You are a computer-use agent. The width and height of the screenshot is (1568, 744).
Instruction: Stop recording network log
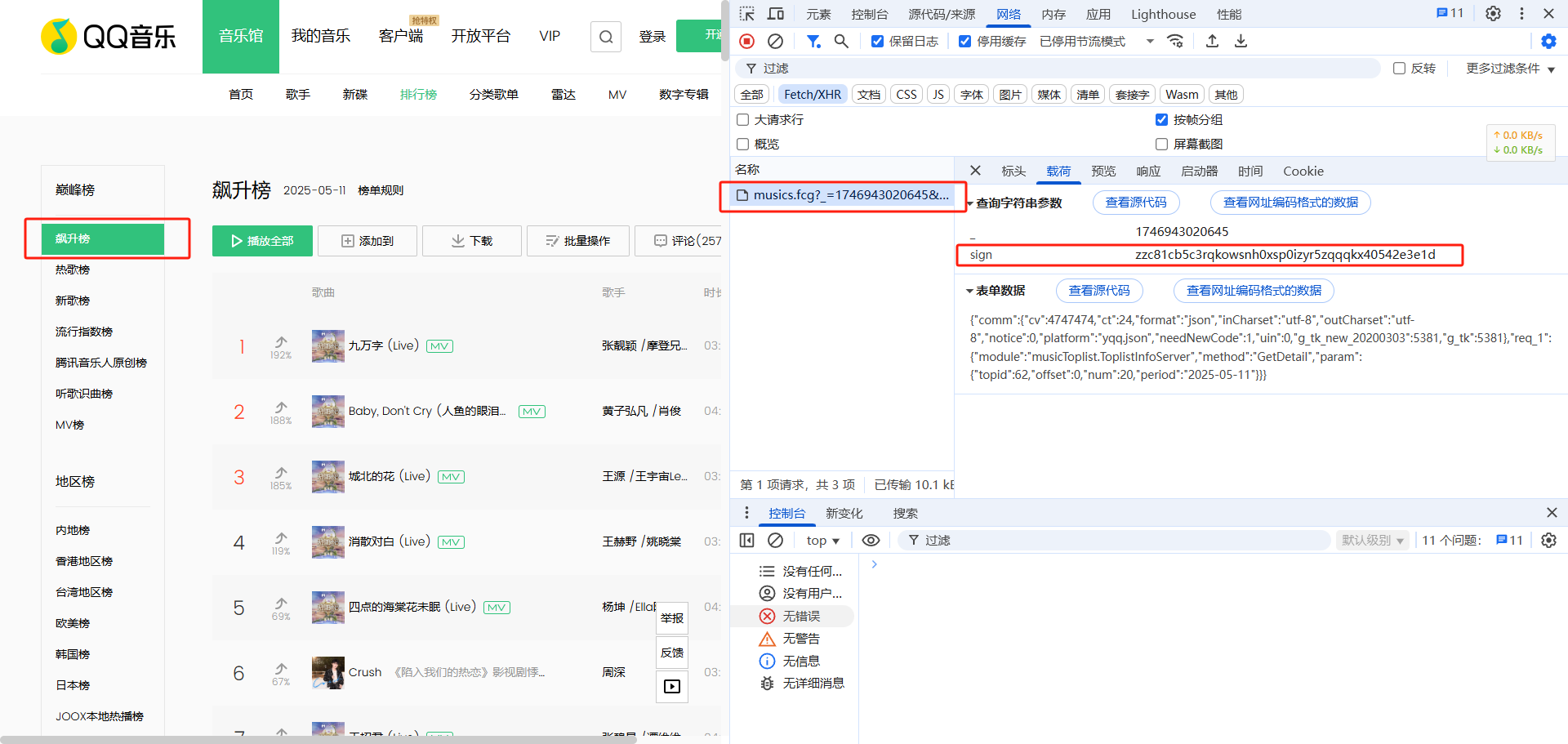pyautogui.click(x=746, y=41)
